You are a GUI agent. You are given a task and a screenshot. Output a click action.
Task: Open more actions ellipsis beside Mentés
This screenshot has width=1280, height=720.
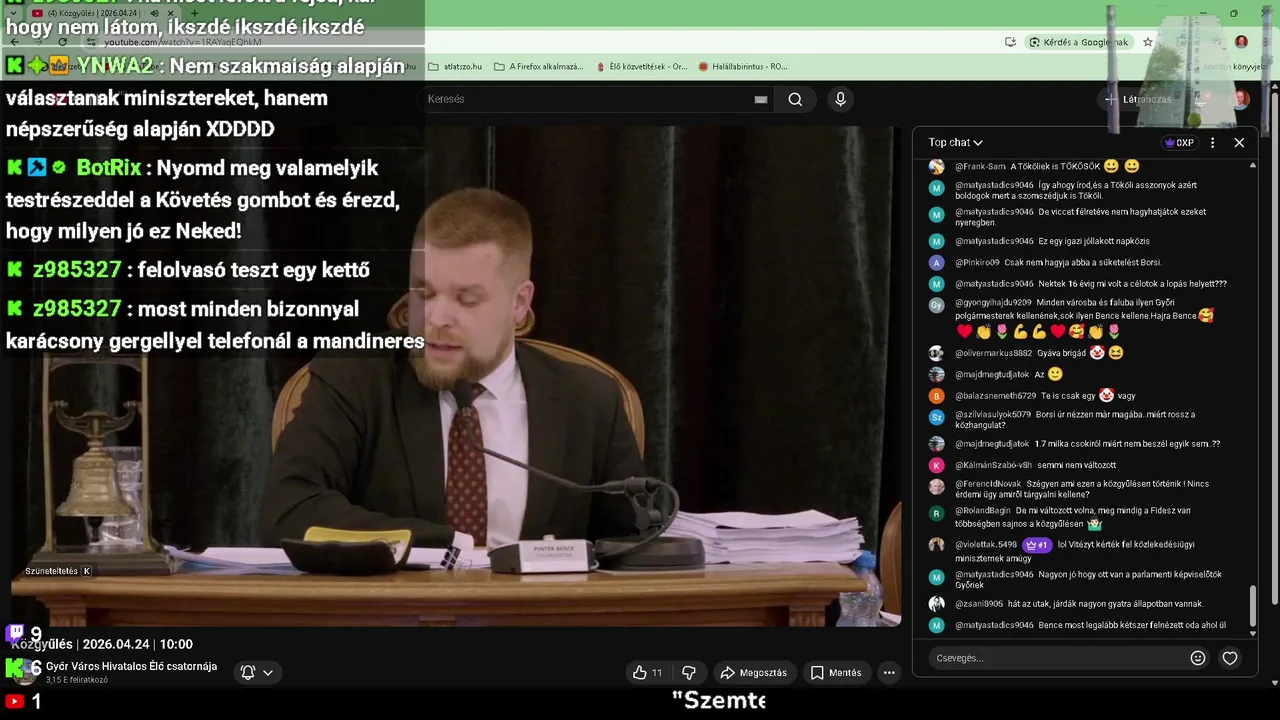889,673
